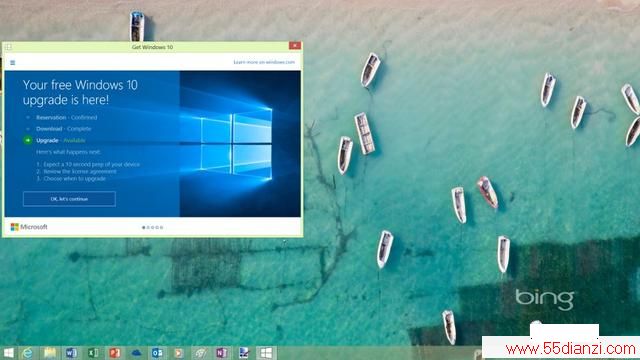
Task: Click step "Expect a 10 second prep of your device"
Action: click(88, 164)
